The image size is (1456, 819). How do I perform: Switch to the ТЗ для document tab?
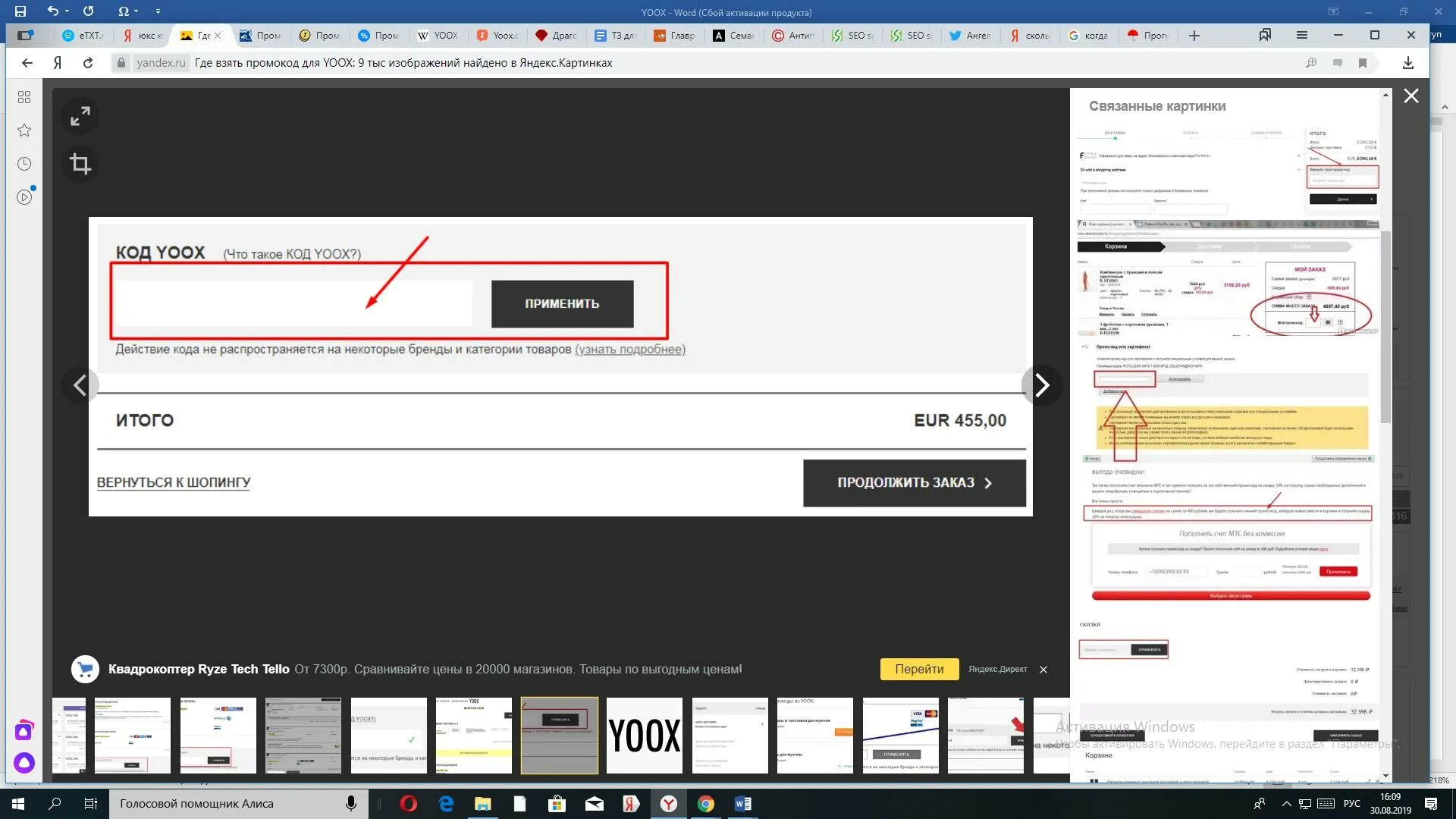[x=617, y=36]
